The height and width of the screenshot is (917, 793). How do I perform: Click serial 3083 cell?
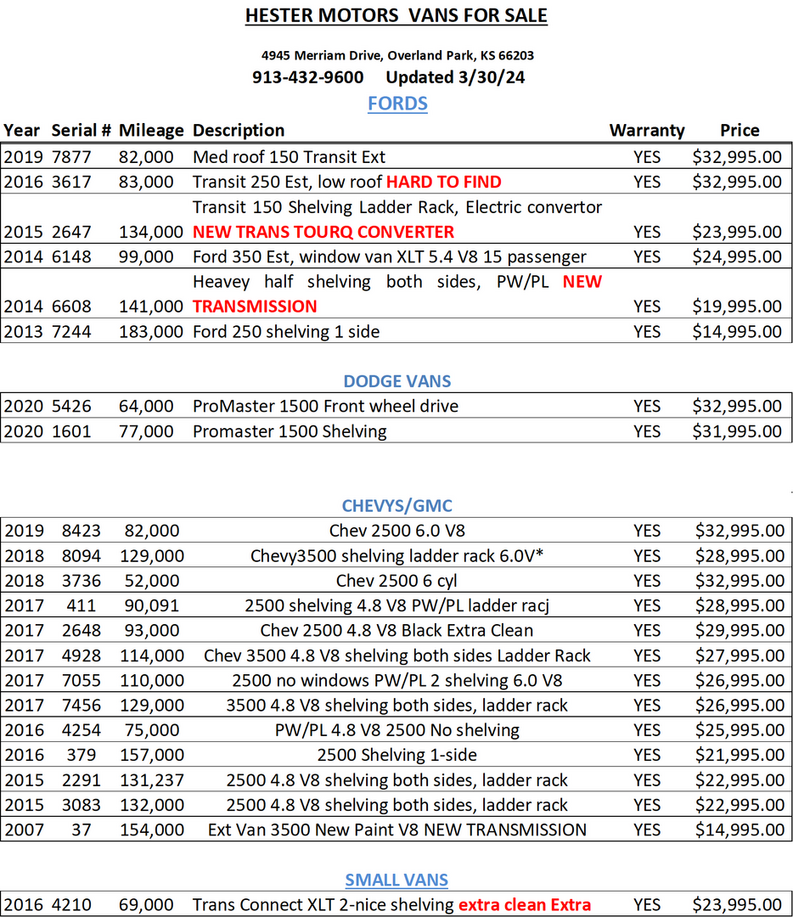(x=81, y=805)
